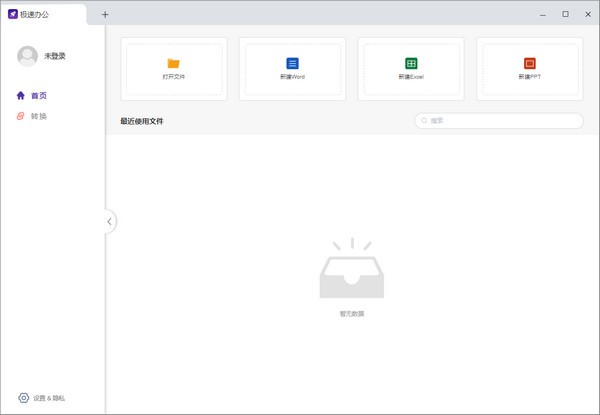Click the empty inbox tray illustration
The height and width of the screenshot is (415, 600).
click(351, 272)
